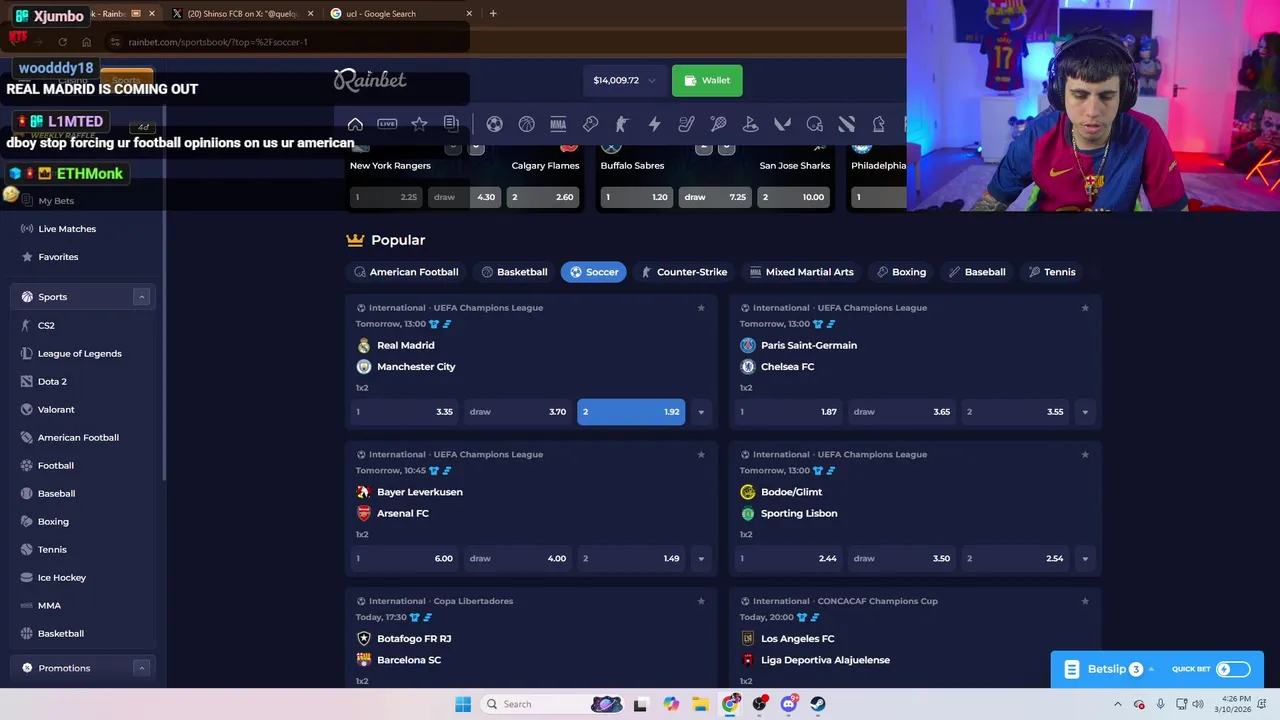Expand more markets for Leverkusen vs Arsenal

(x=701, y=559)
